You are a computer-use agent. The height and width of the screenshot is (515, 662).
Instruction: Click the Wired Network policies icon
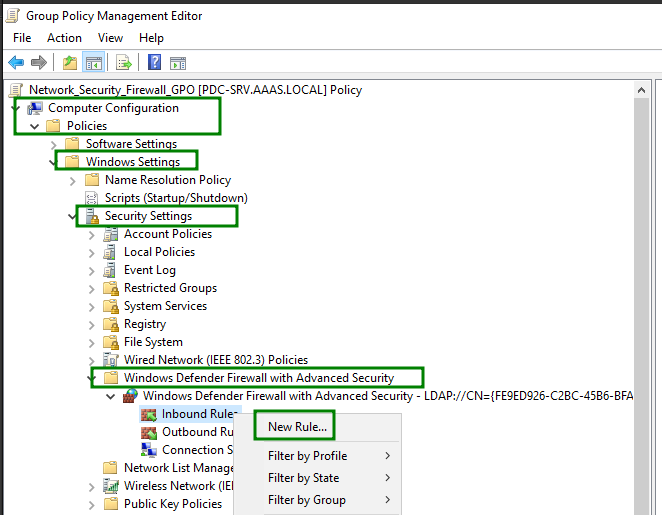pyautogui.click(x=111, y=360)
